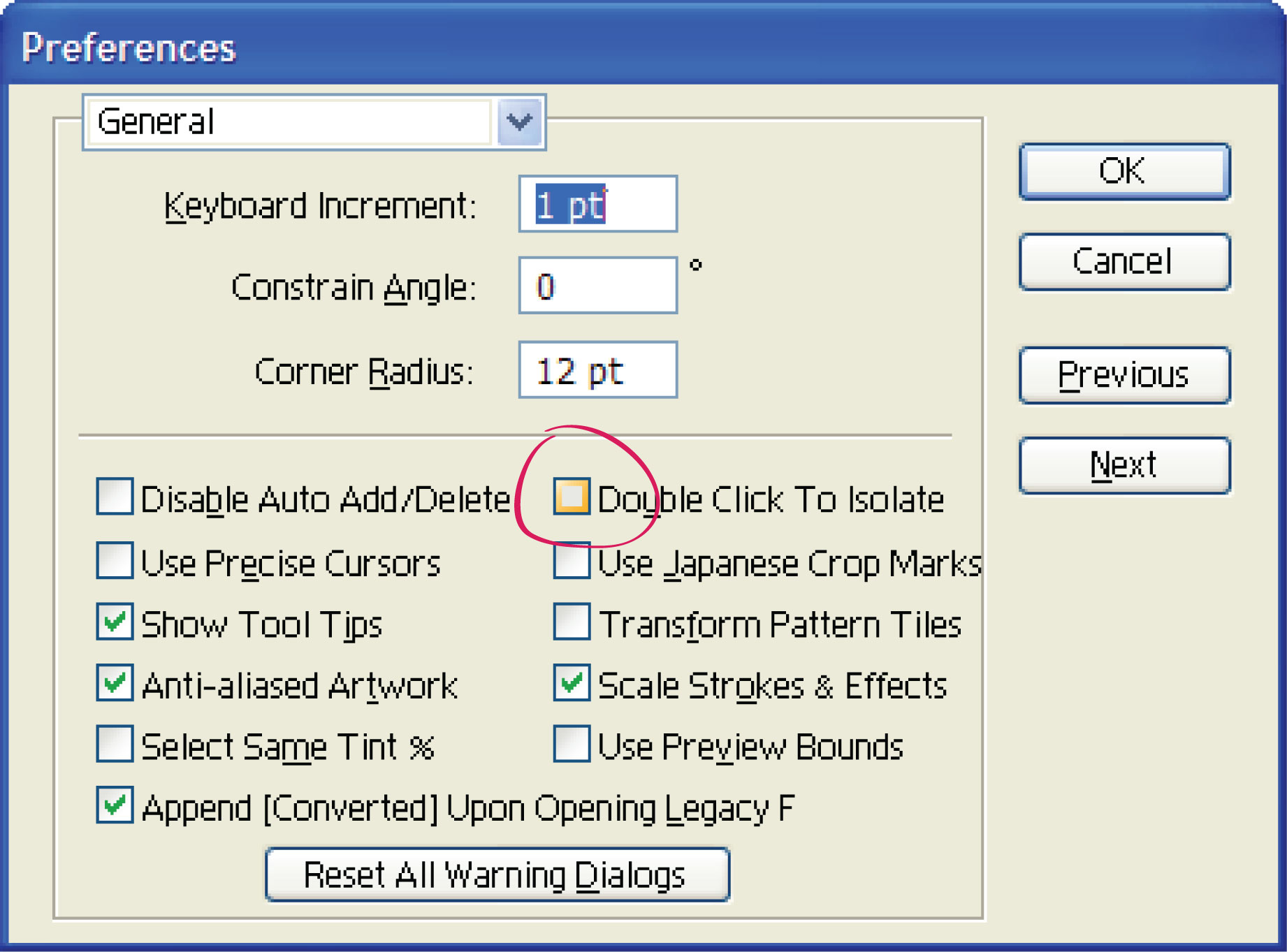1287x952 pixels.
Task: Check the Transform Pattern Tiles option
Action: (572, 622)
